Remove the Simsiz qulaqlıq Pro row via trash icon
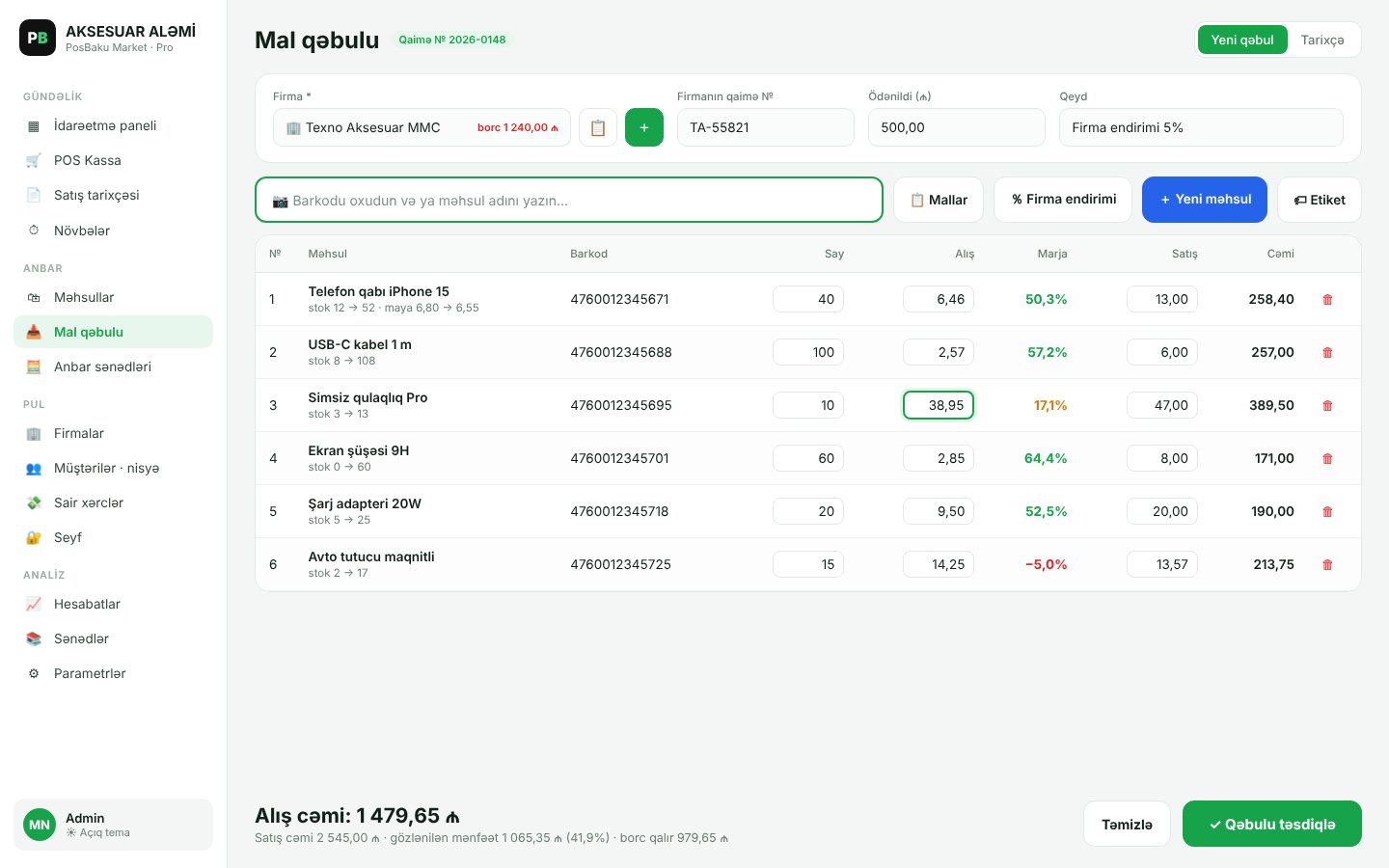 [1327, 405]
